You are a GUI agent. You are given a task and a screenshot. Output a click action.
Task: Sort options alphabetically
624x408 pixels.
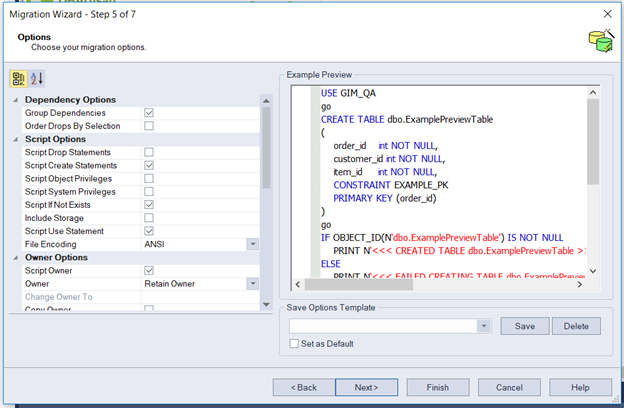coord(37,78)
